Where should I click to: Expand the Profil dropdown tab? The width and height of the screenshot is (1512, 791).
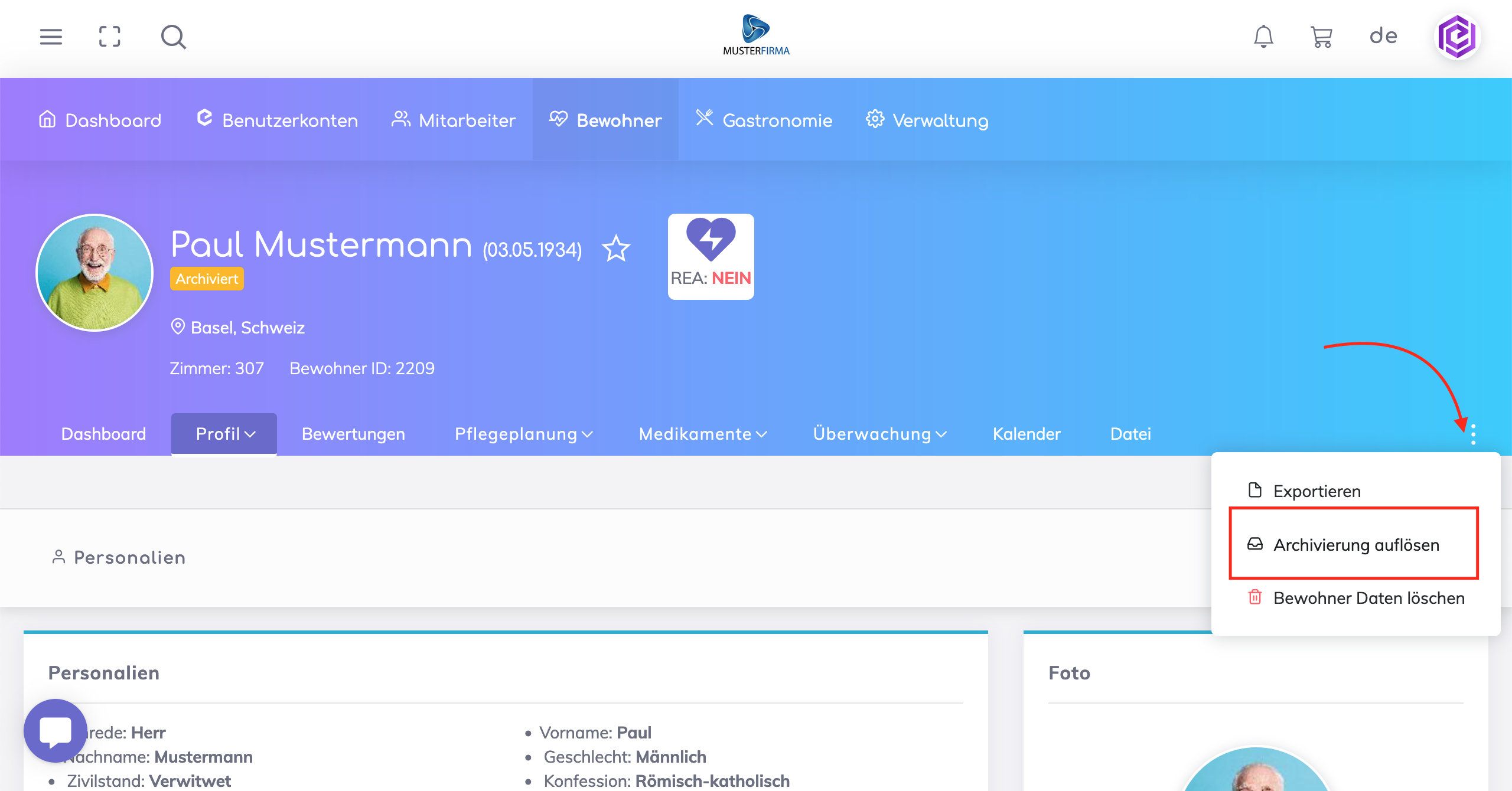pos(224,434)
